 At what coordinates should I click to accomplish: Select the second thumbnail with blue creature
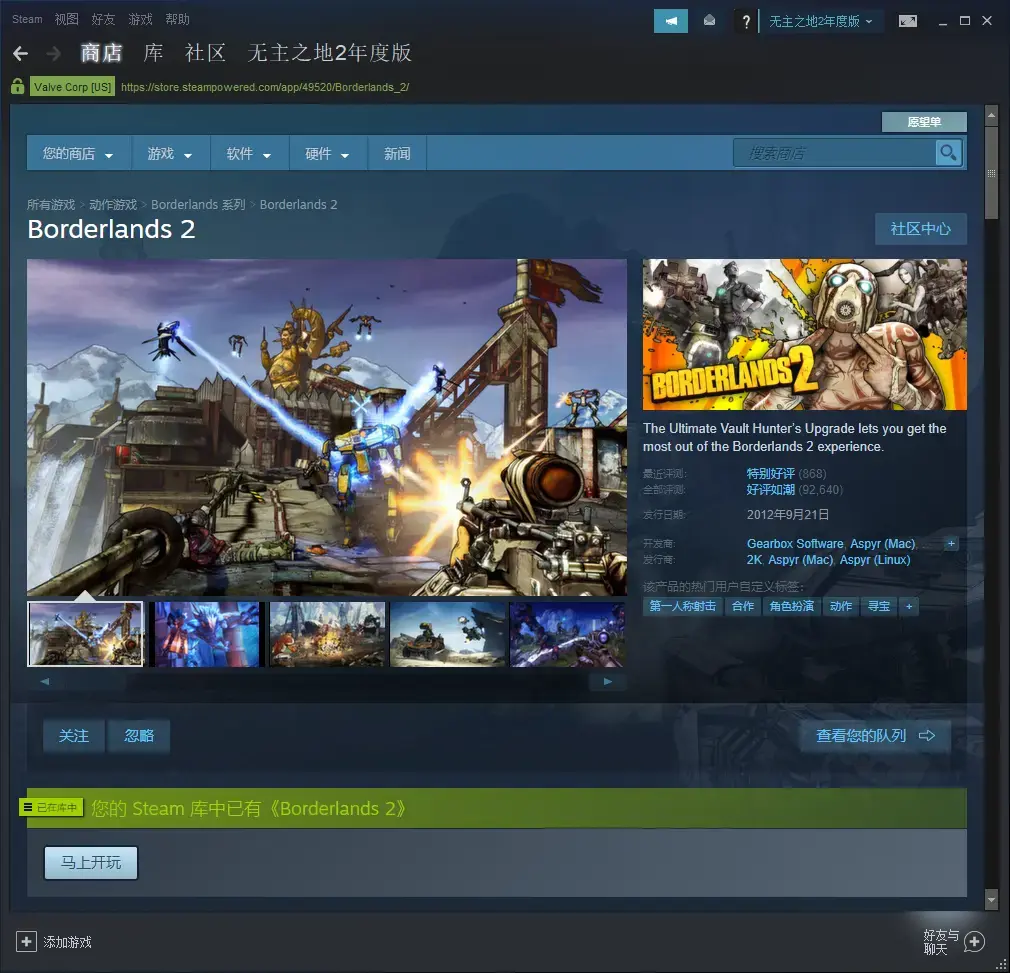pyautogui.click(x=206, y=634)
